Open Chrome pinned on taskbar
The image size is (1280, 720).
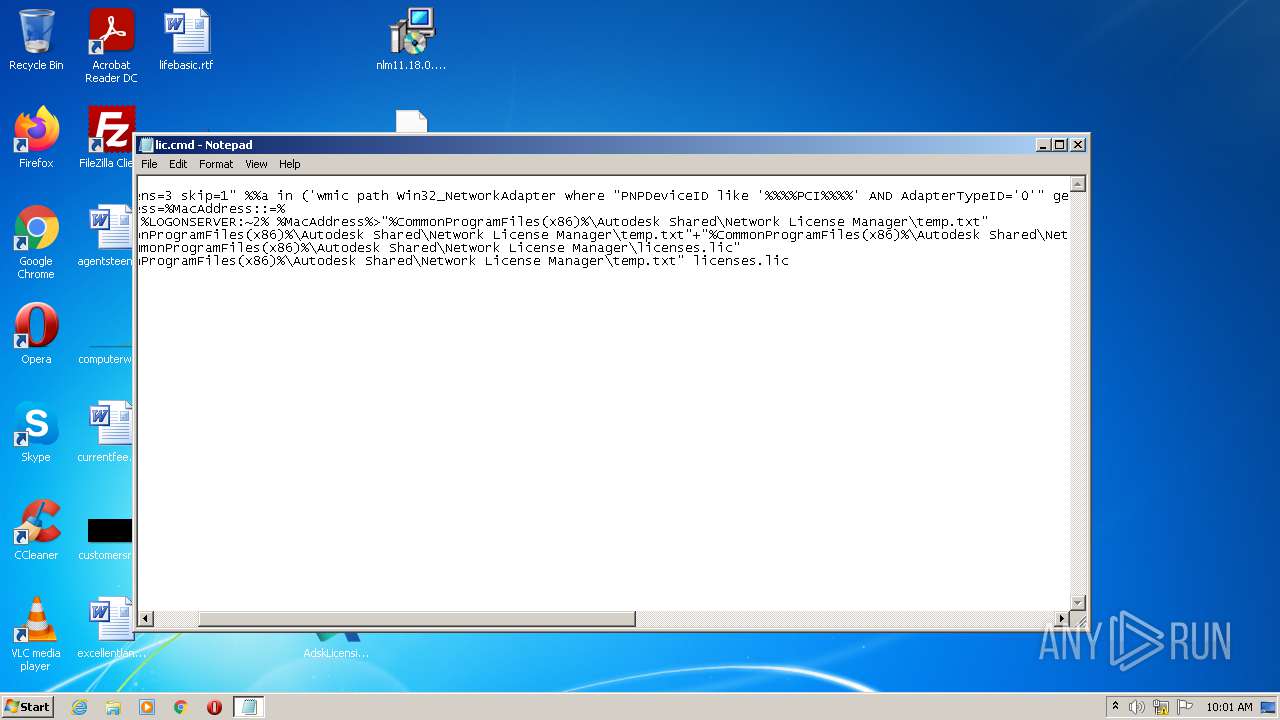pos(181,707)
